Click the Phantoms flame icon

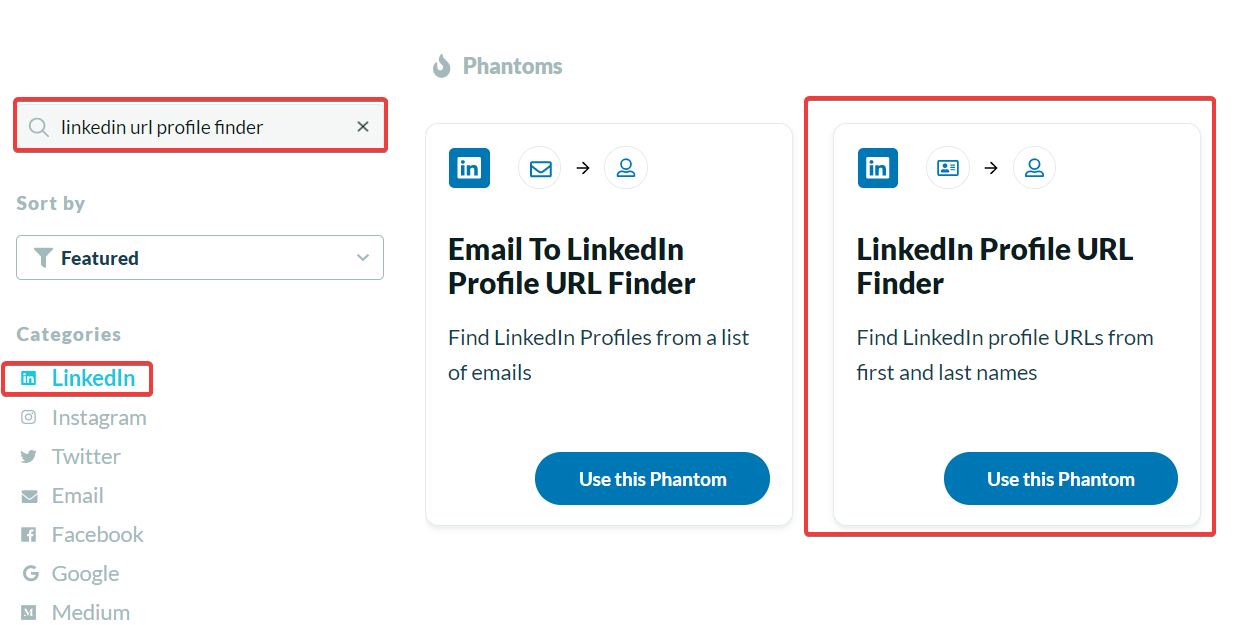tap(441, 66)
